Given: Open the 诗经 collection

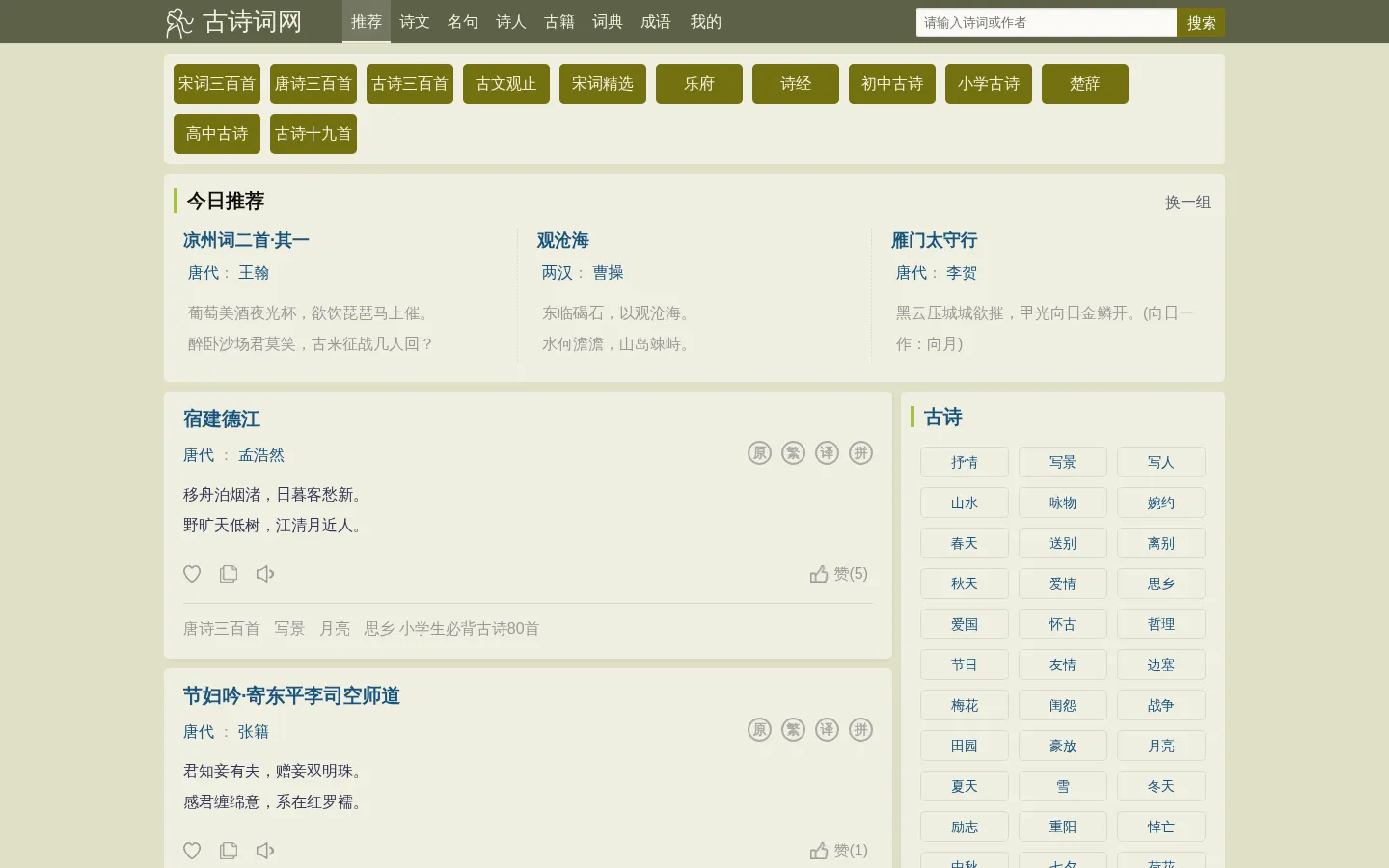Looking at the screenshot, I should click(796, 84).
